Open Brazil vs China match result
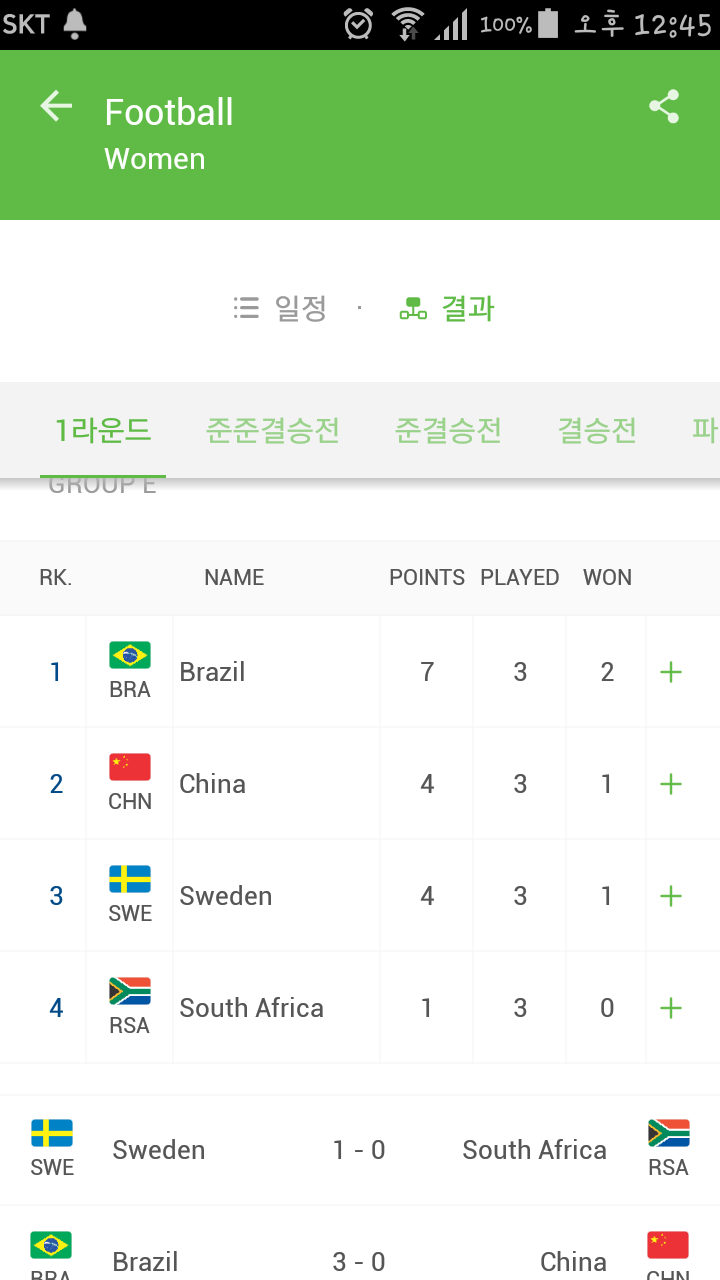Image resolution: width=720 pixels, height=1280 pixels. (x=359, y=1260)
